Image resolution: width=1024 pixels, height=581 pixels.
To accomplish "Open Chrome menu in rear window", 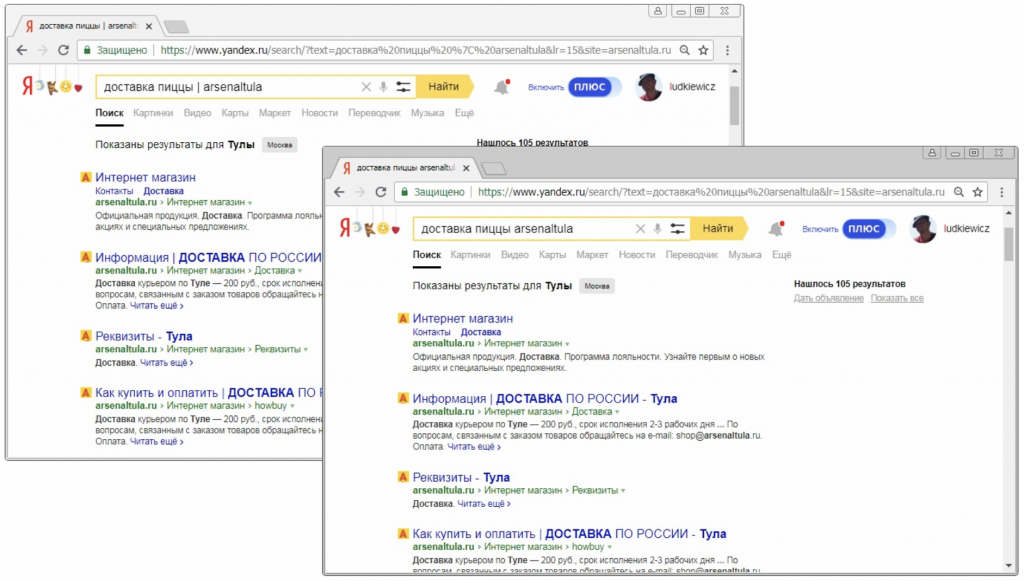I will point(728,50).
